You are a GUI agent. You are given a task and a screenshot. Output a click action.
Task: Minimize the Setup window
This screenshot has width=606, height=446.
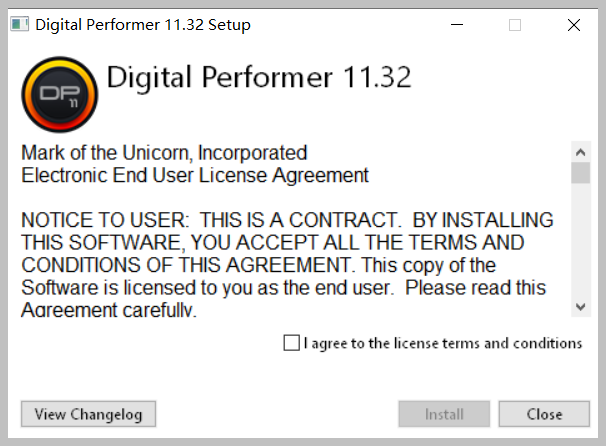tap(457, 25)
